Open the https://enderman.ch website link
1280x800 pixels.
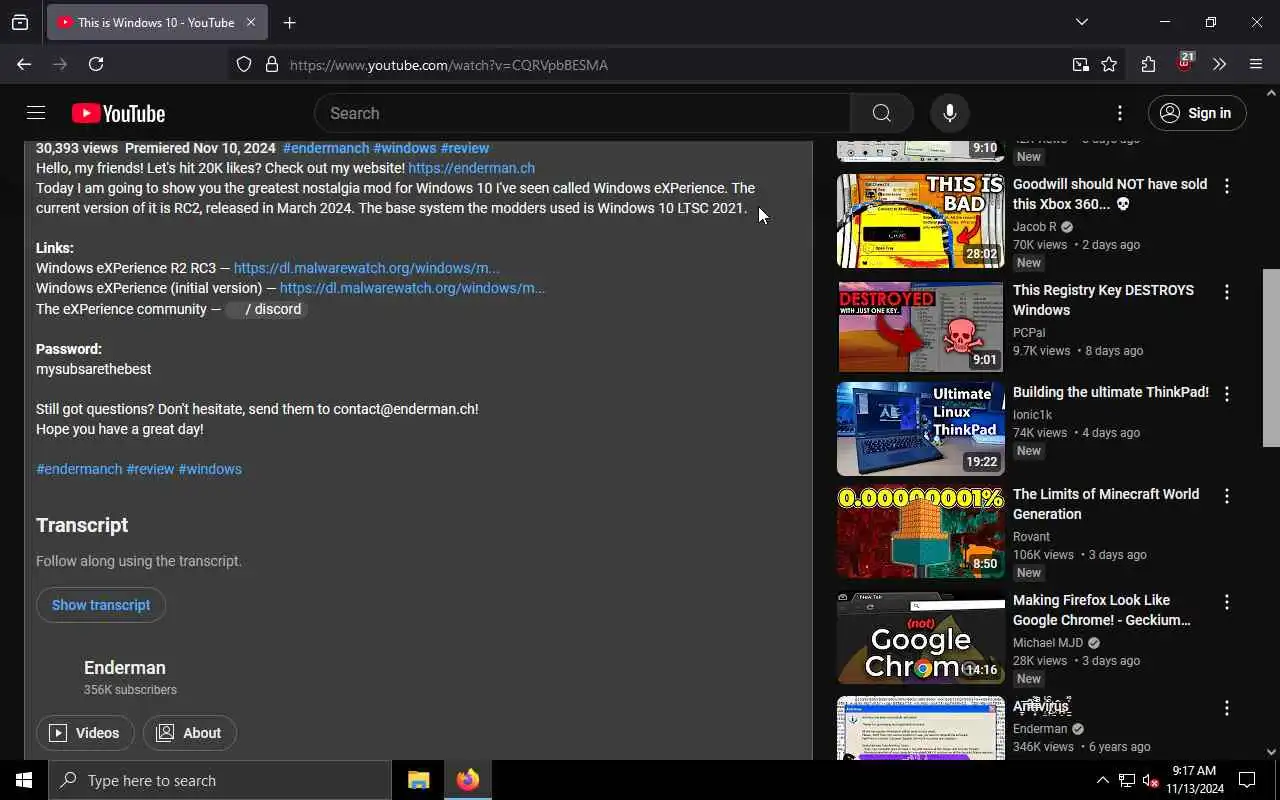(x=471, y=168)
